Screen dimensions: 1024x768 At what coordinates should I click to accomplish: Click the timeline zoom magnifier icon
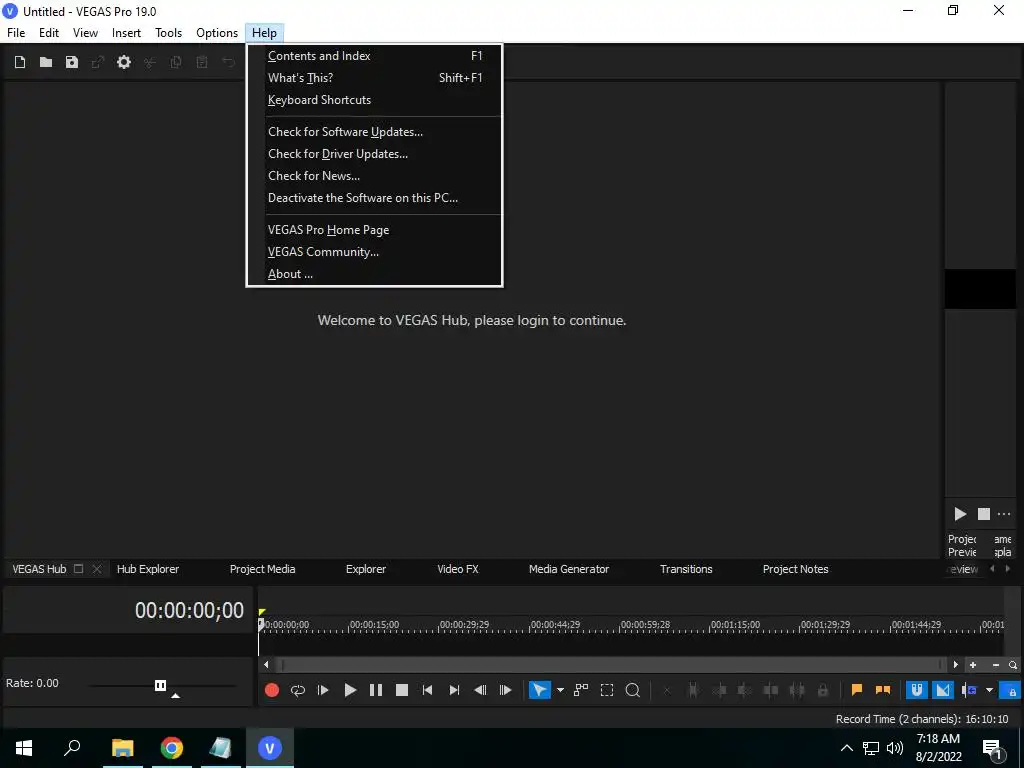tap(1013, 665)
